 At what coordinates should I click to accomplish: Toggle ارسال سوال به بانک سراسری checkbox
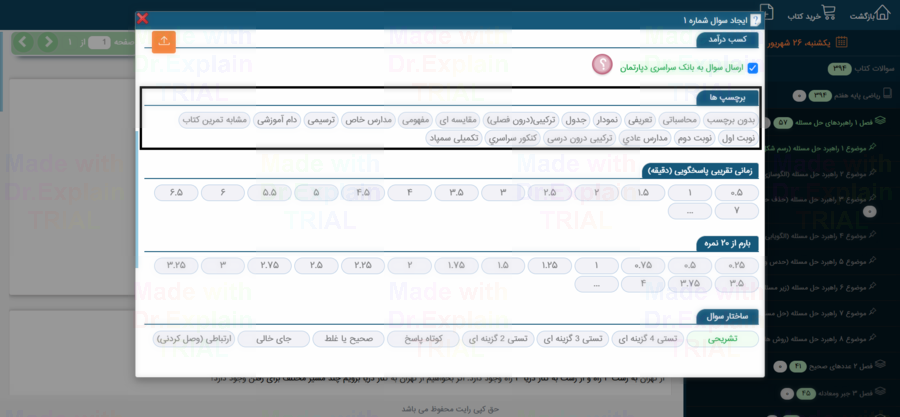pyautogui.click(x=752, y=68)
